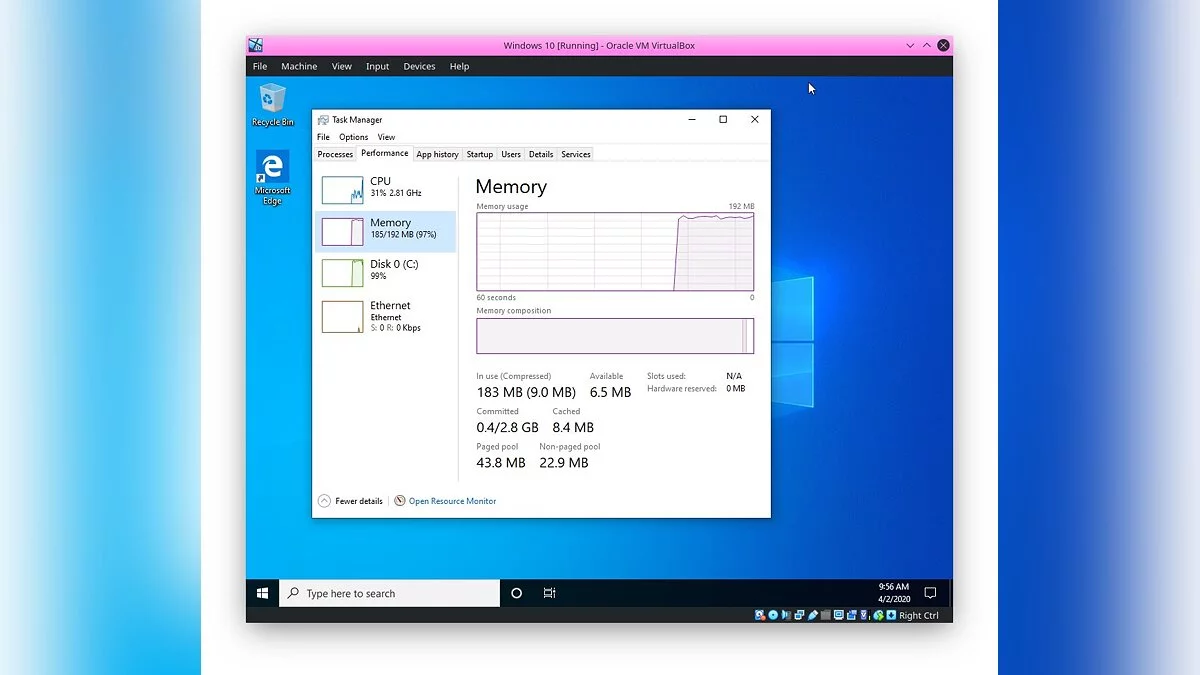Select the Performance tab
The image size is (1200, 675).
[x=385, y=153]
